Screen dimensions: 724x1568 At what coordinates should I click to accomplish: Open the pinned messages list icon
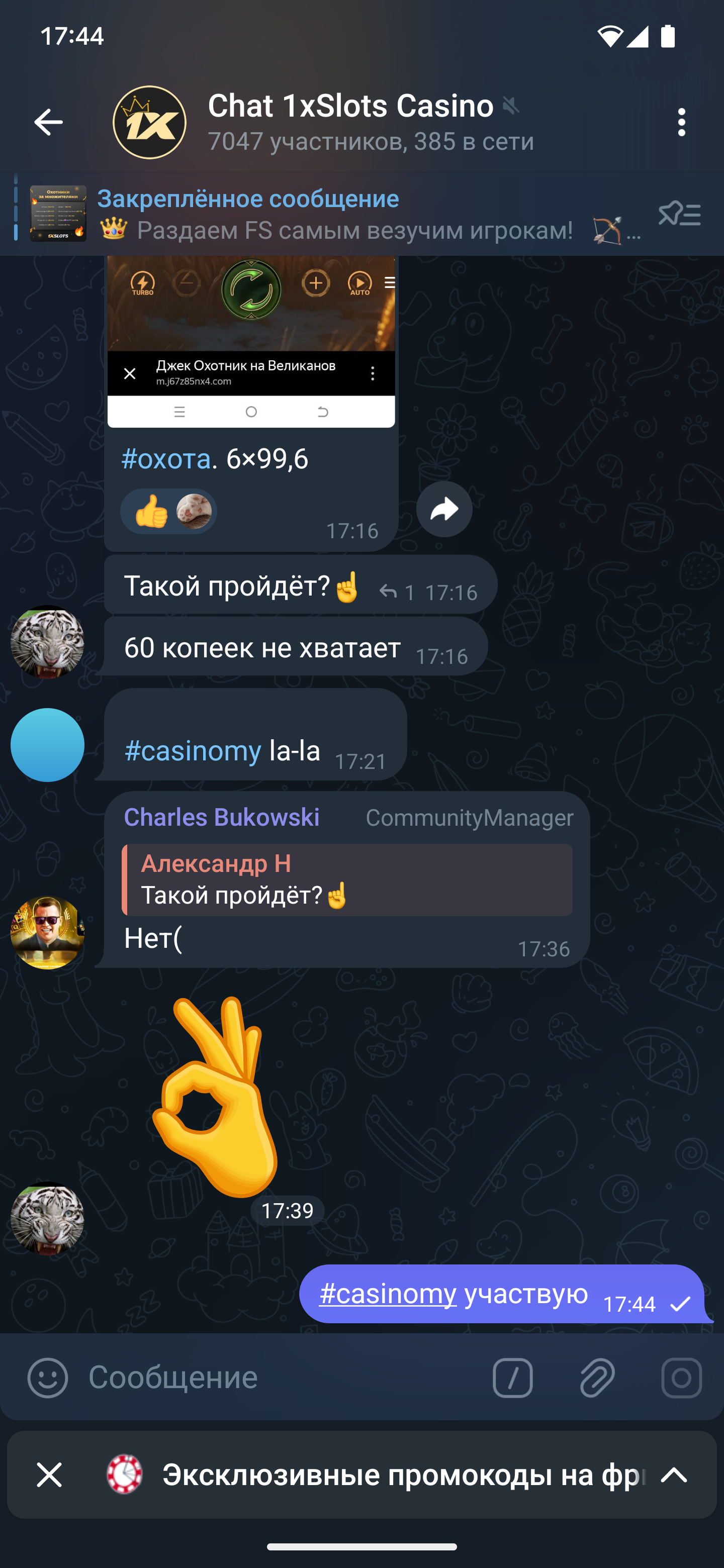point(680,214)
